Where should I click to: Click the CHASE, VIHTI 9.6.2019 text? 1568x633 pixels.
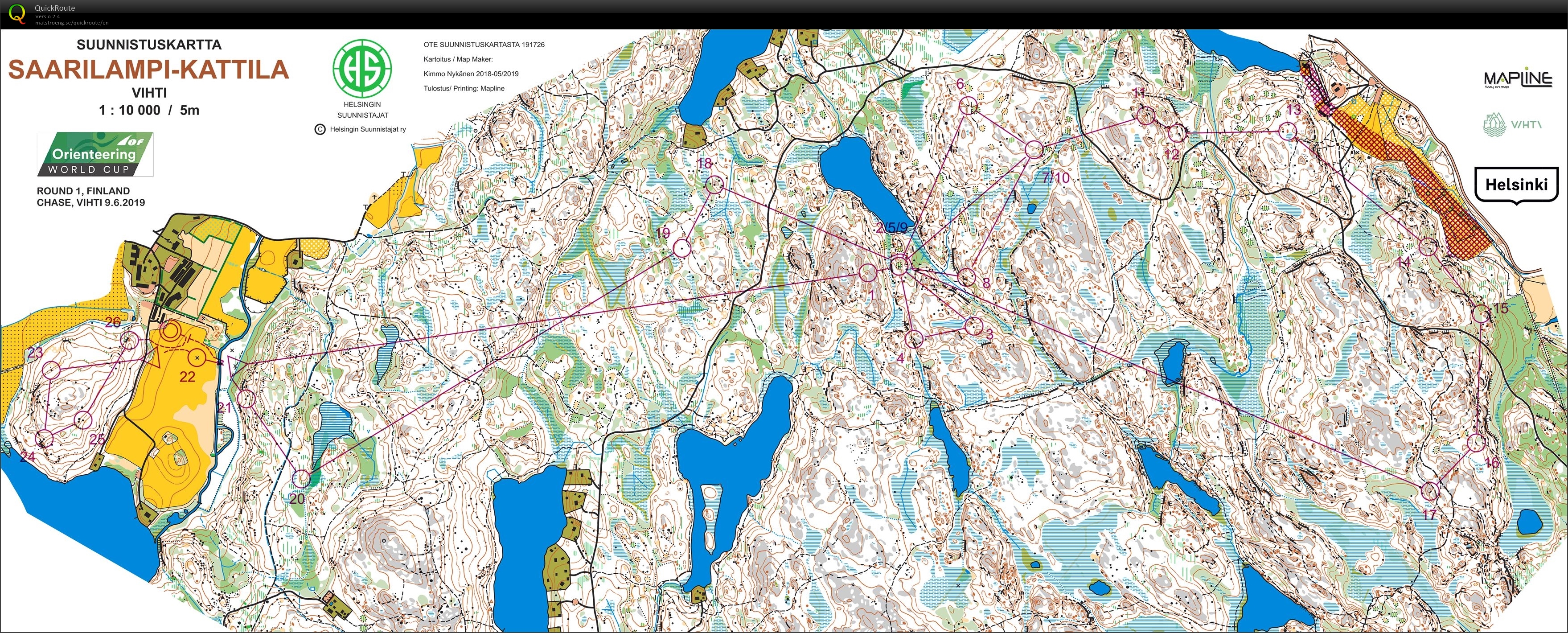90,202
